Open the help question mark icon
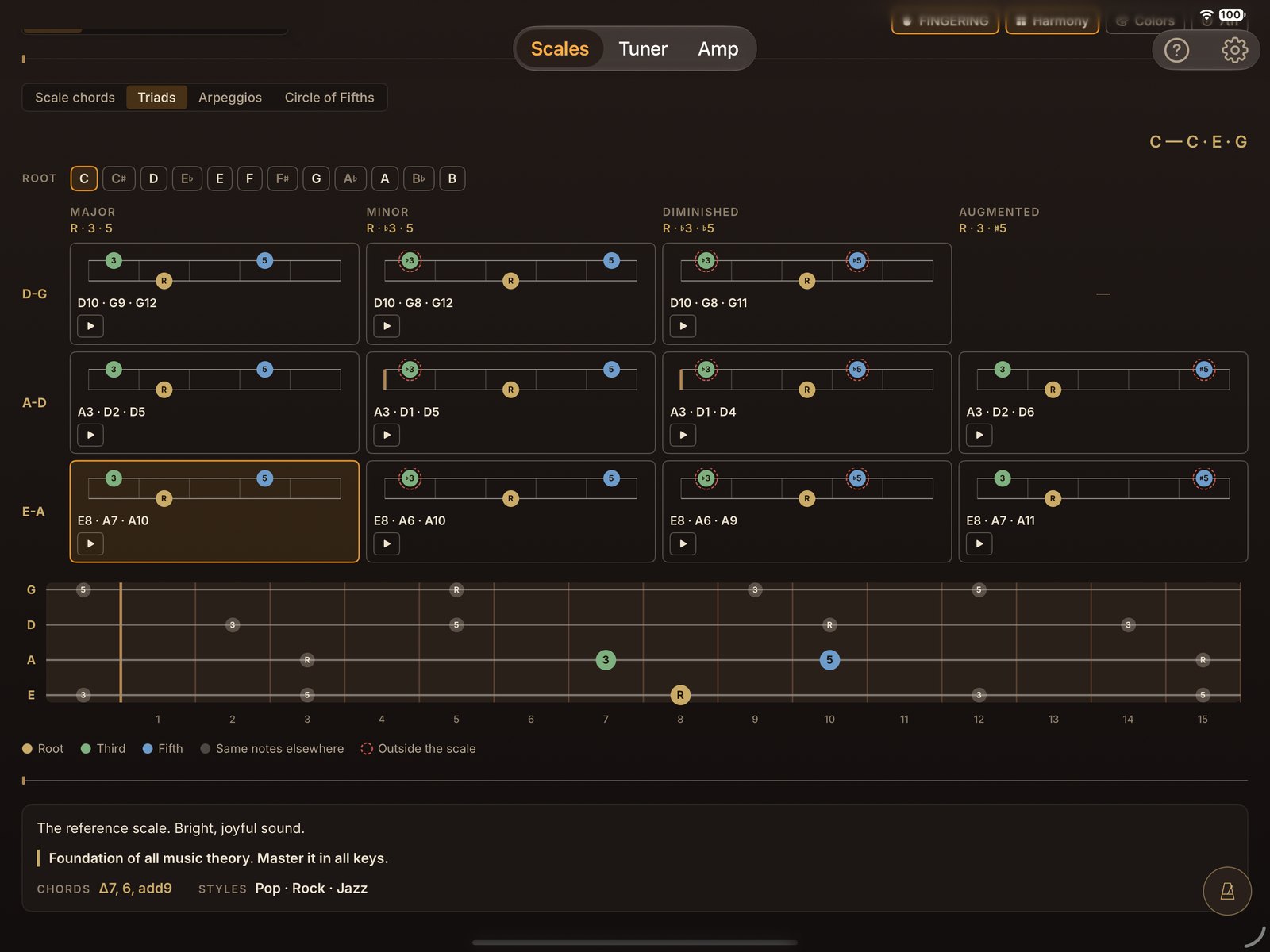 coord(1176,50)
